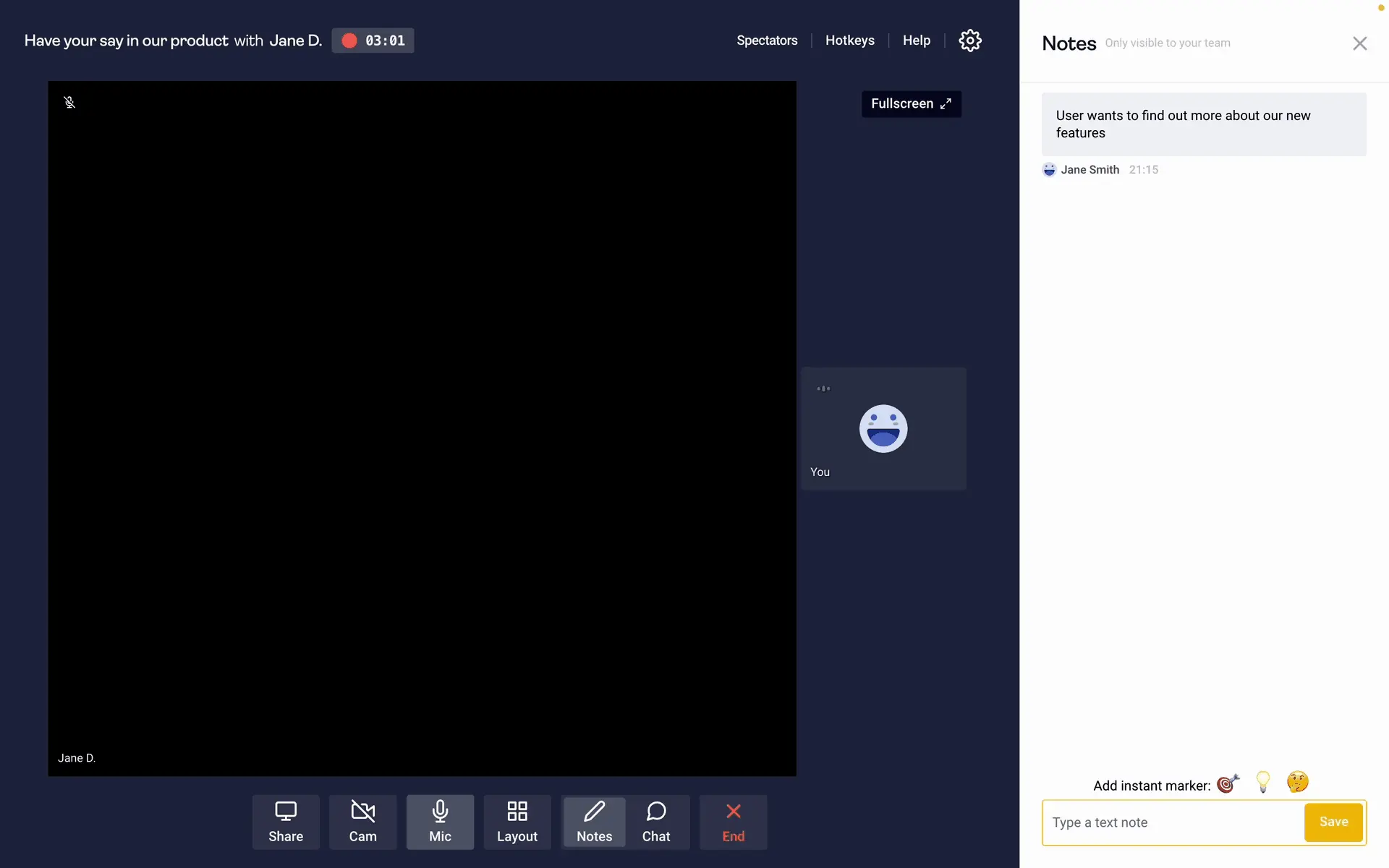1389x868 pixels.
Task: Toggle the camera on
Action: pos(362,822)
